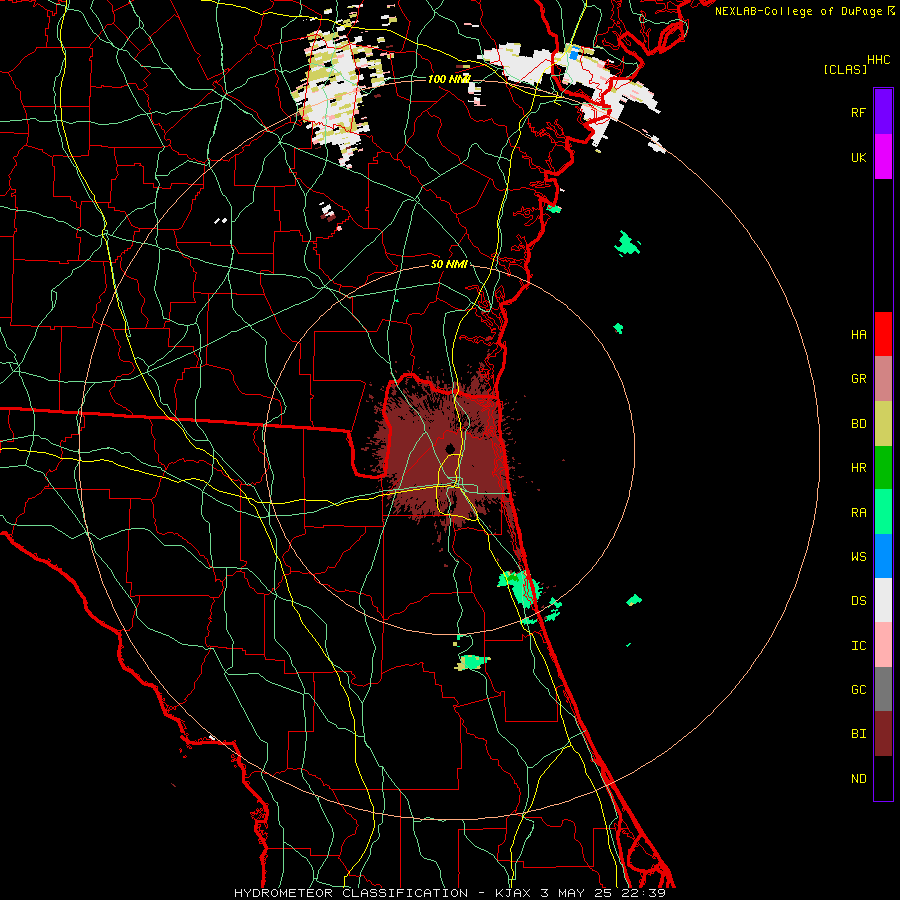Click the [CLAS] units label

point(845,69)
